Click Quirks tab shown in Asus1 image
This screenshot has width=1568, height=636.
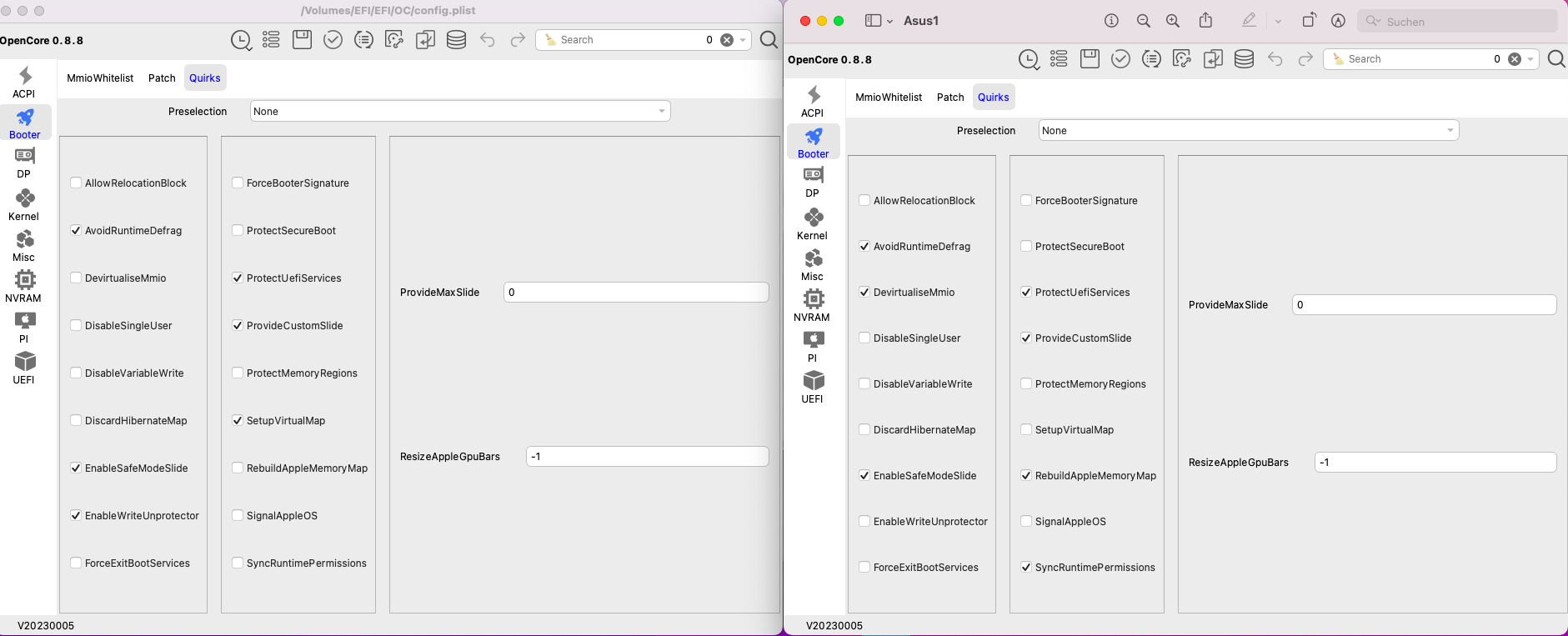pos(994,98)
